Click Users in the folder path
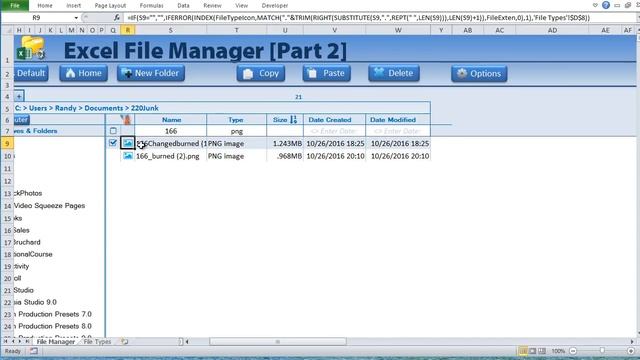The height and width of the screenshot is (360, 640). pyautogui.click(x=38, y=108)
